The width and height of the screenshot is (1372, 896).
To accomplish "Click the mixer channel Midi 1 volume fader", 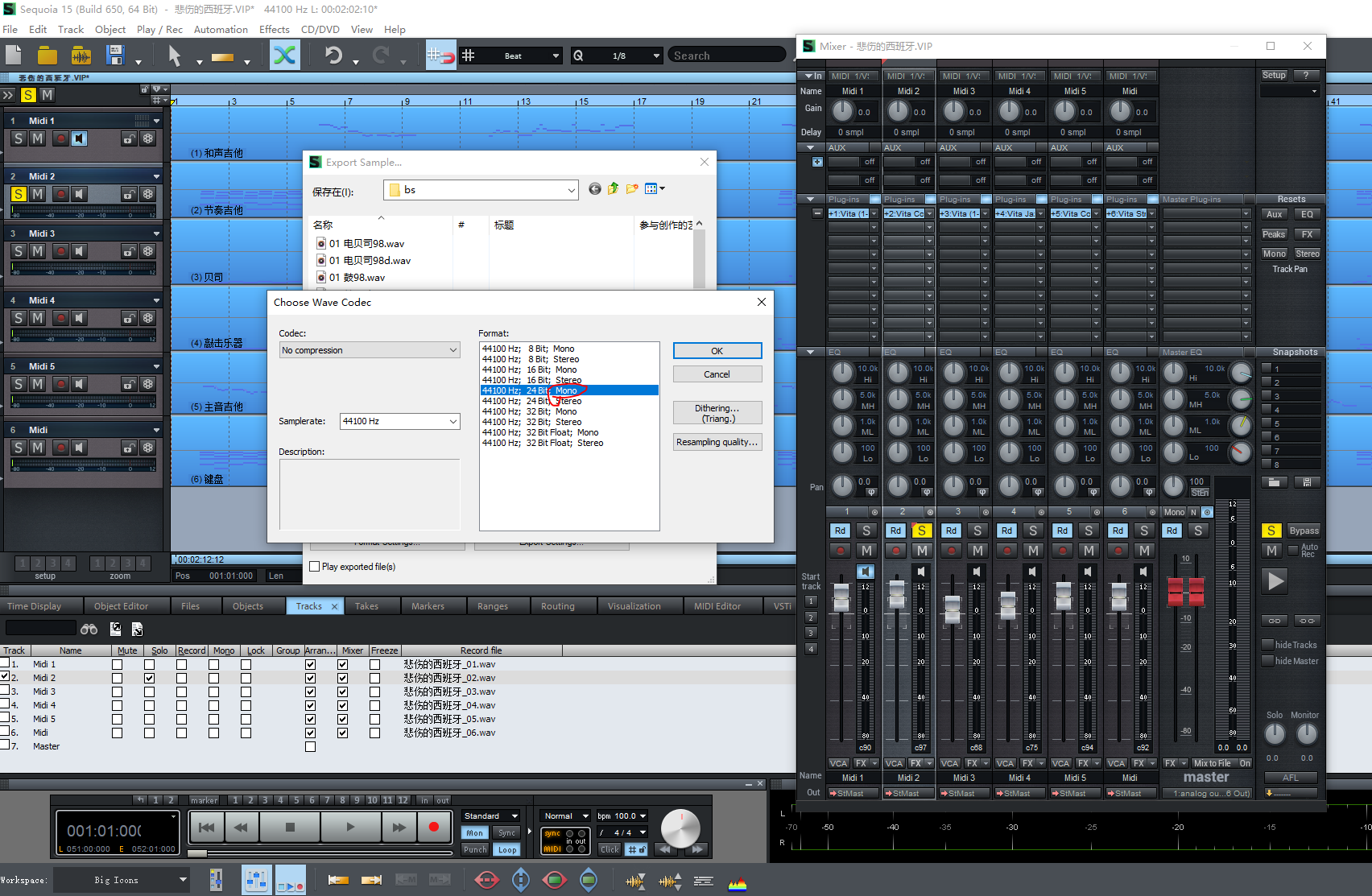I will (841, 597).
